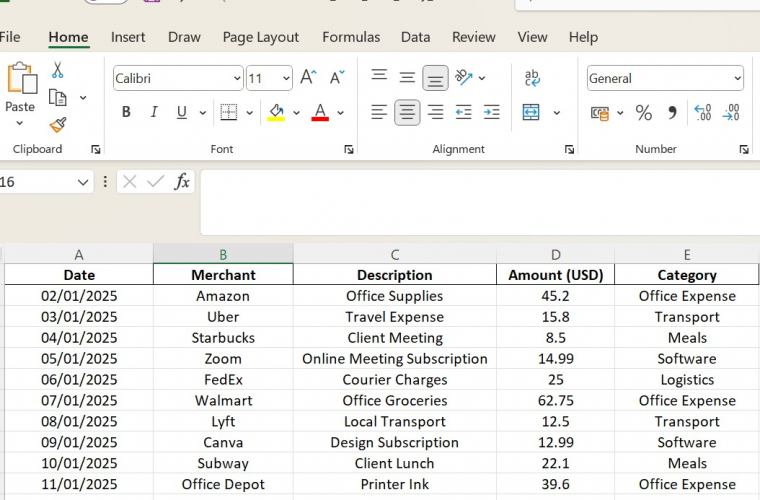Open Name Box dropdown arrow

[x=83, y=182]
